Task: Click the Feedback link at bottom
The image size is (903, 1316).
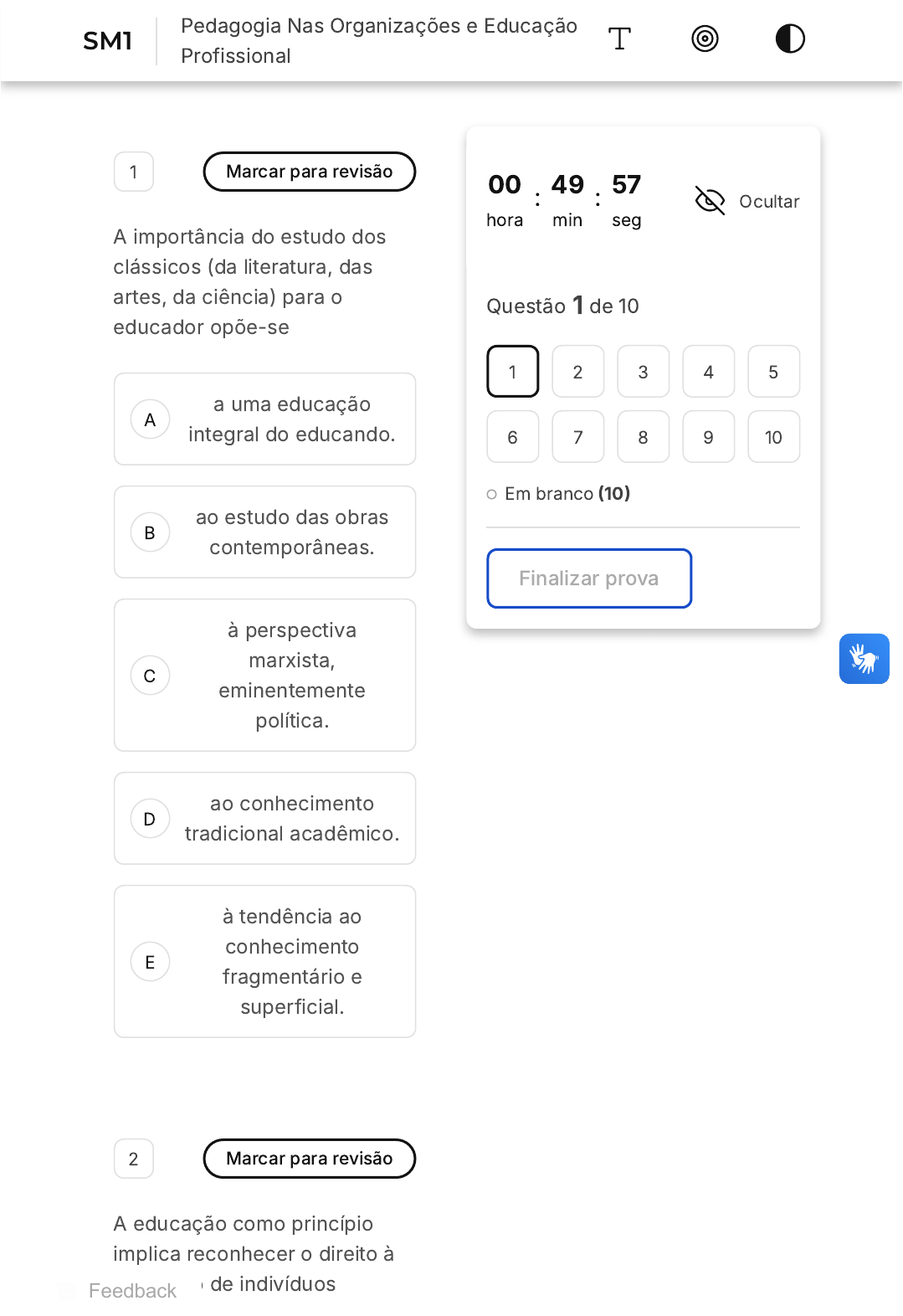Action: [132, 1291]
